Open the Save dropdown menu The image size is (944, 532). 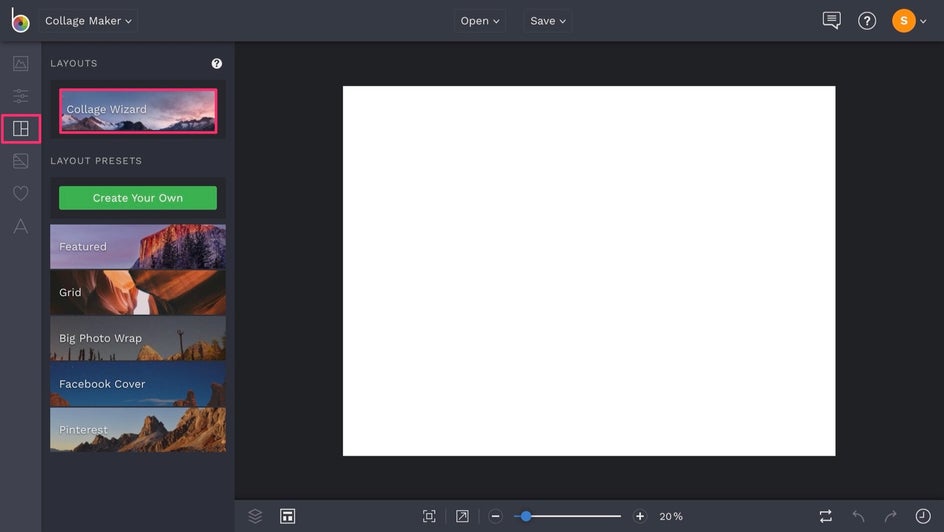click(x=548, y=20)
